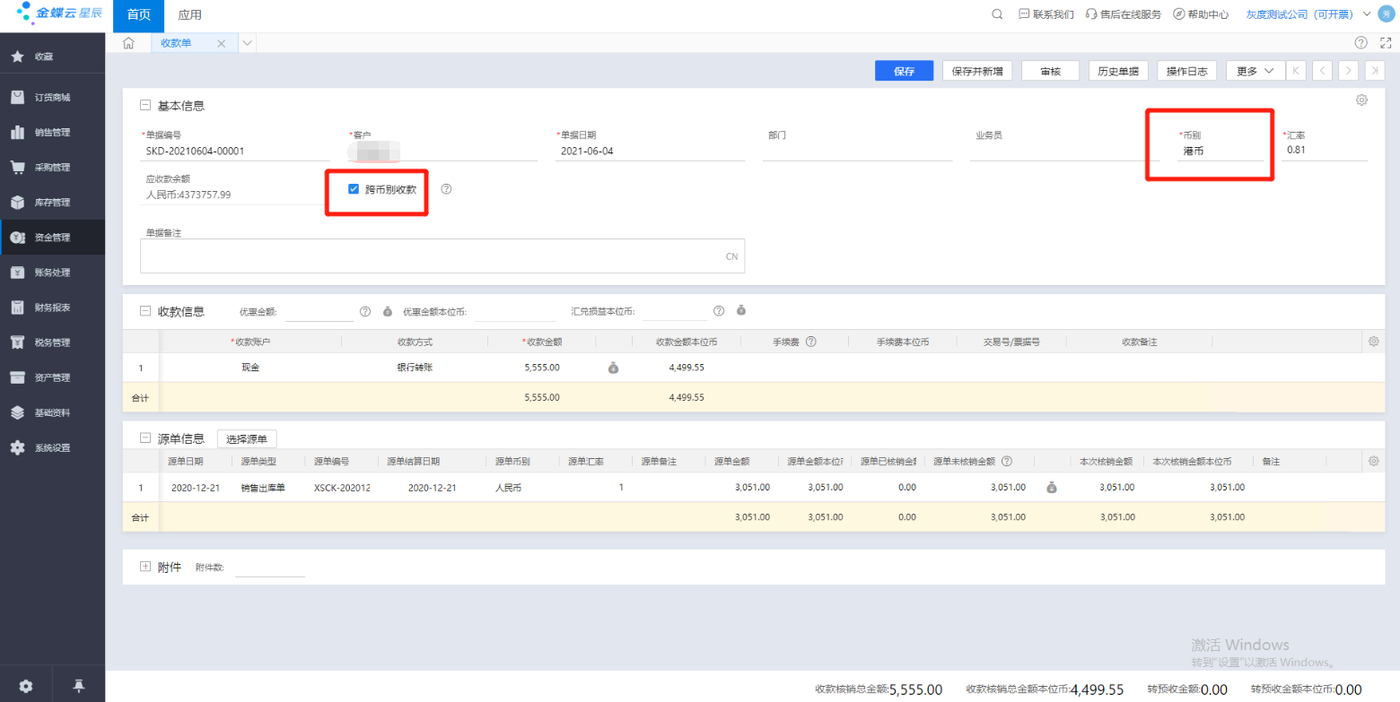
Task: Open the 帮助中心 link
Action: tap(1201, 15)
